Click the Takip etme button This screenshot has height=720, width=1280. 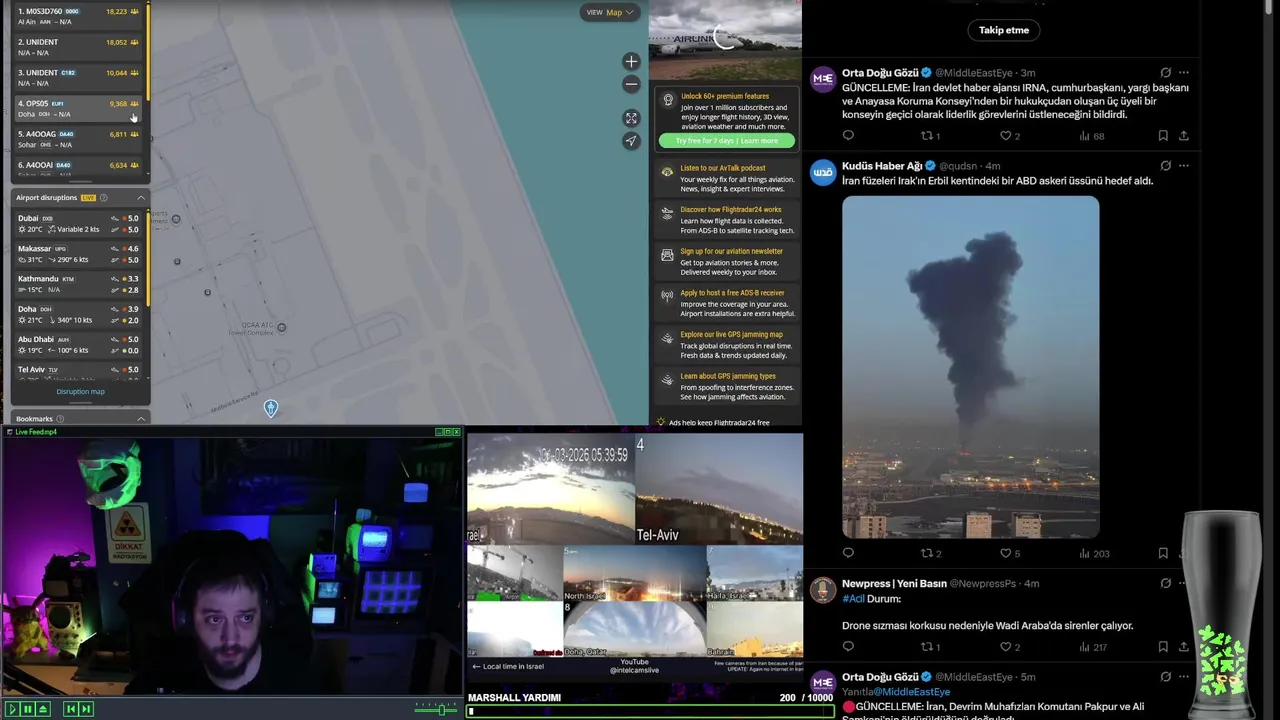tap(1003, 30)
